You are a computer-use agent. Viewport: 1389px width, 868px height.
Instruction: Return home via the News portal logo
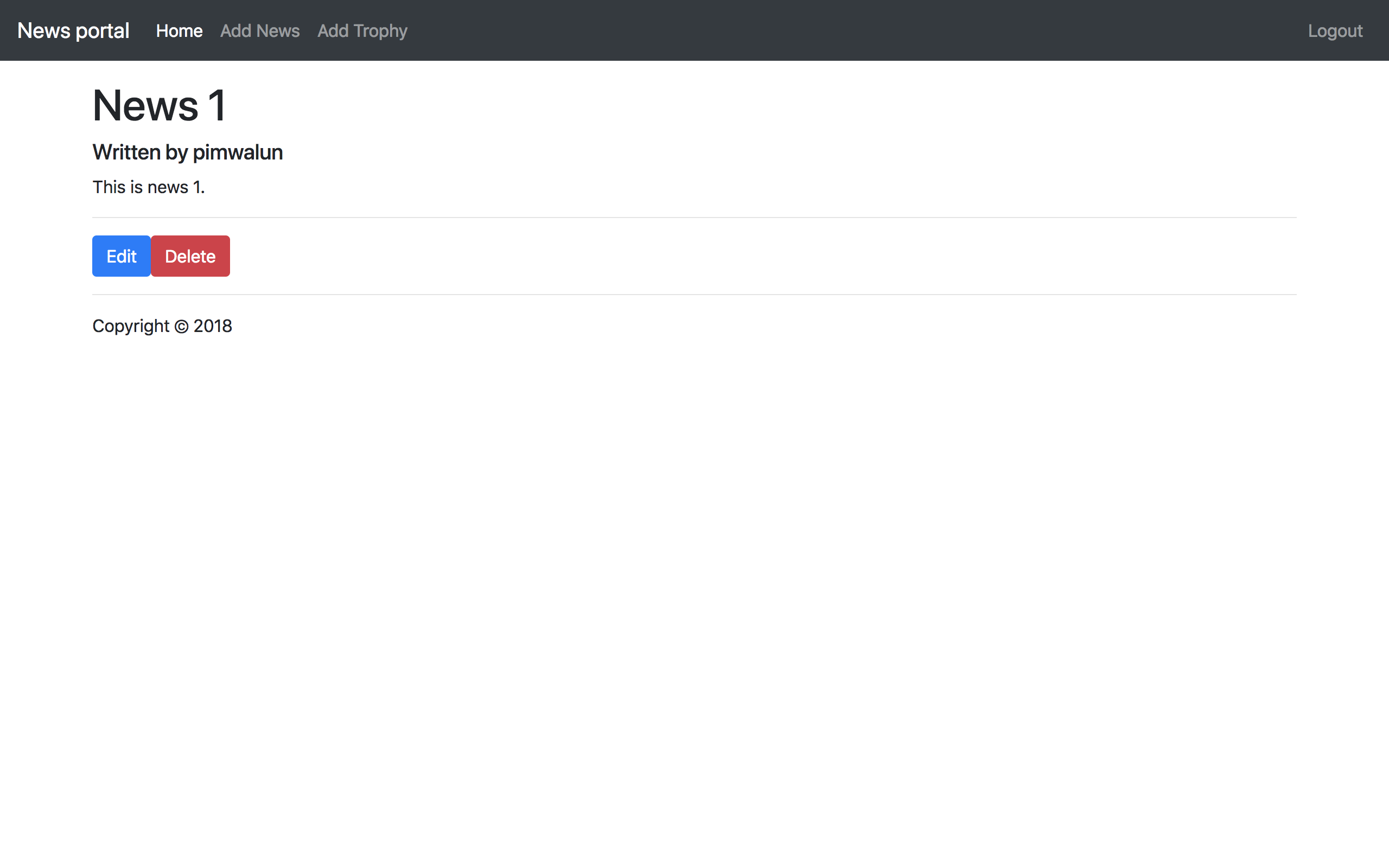(x=72, y=30)
